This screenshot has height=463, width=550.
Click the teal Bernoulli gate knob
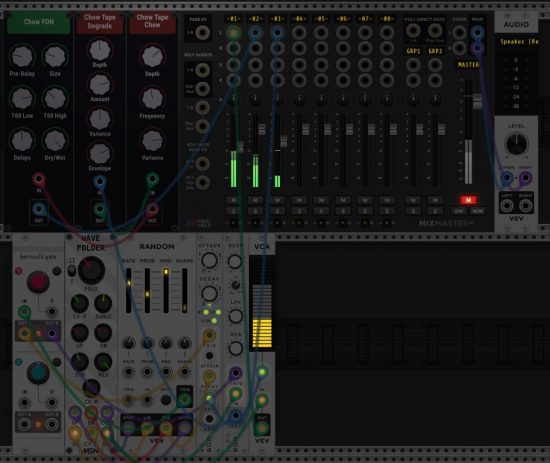(38, 373)
